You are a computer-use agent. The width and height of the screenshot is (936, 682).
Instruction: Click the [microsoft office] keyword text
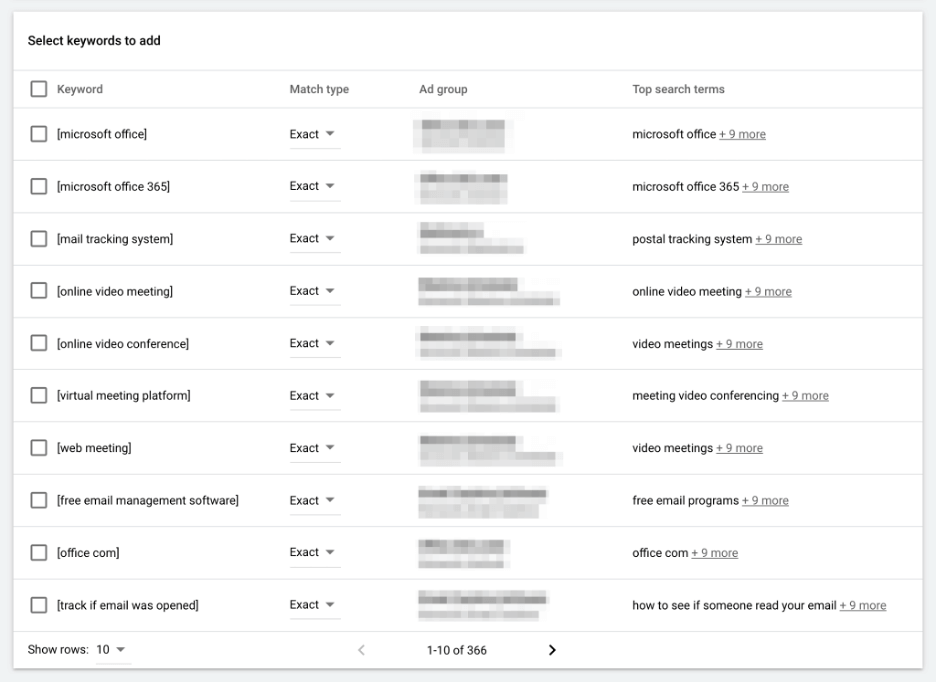coord(102,134)
